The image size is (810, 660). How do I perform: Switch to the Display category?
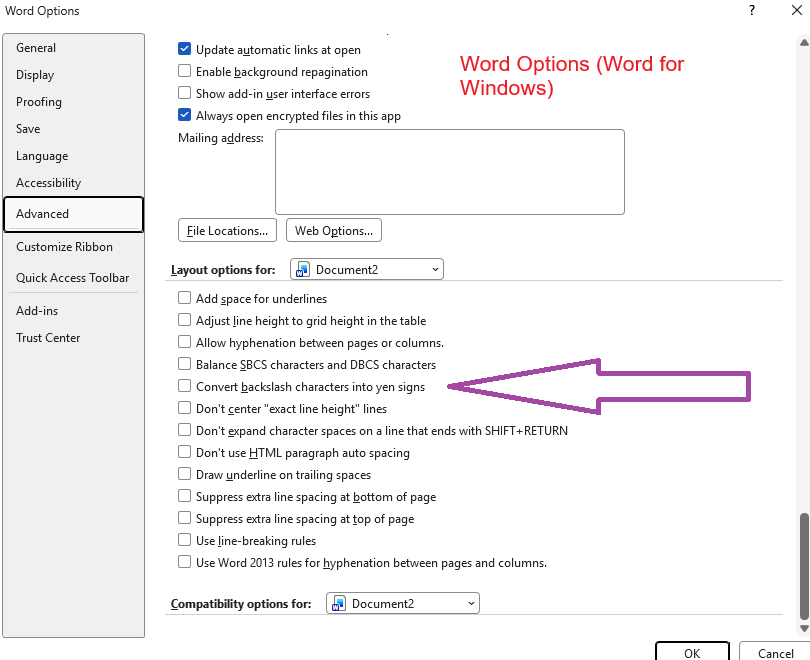click(x=73, y=75)
